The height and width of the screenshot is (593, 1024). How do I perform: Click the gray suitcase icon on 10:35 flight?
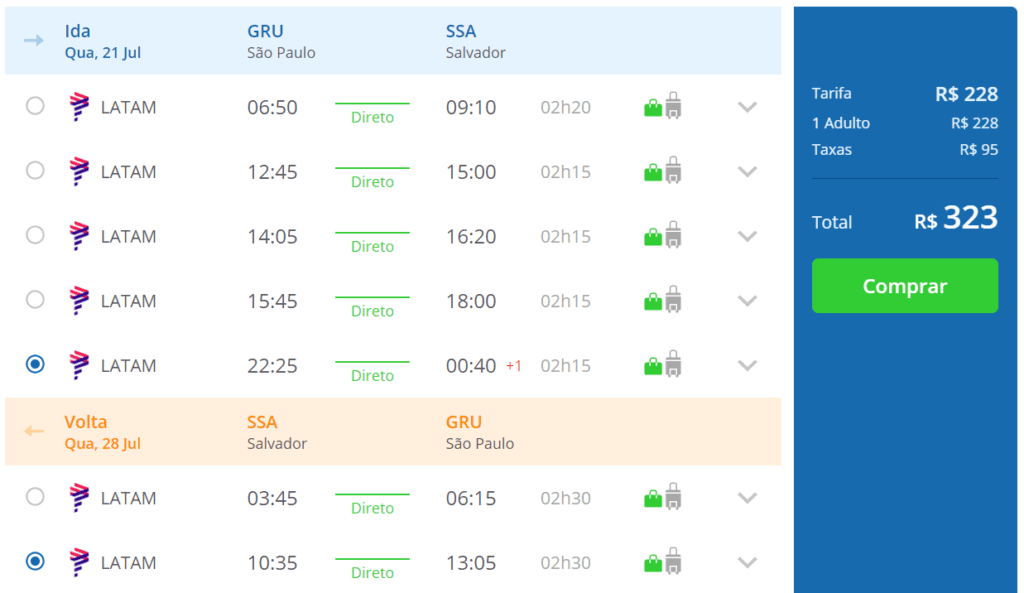[673, 561]
